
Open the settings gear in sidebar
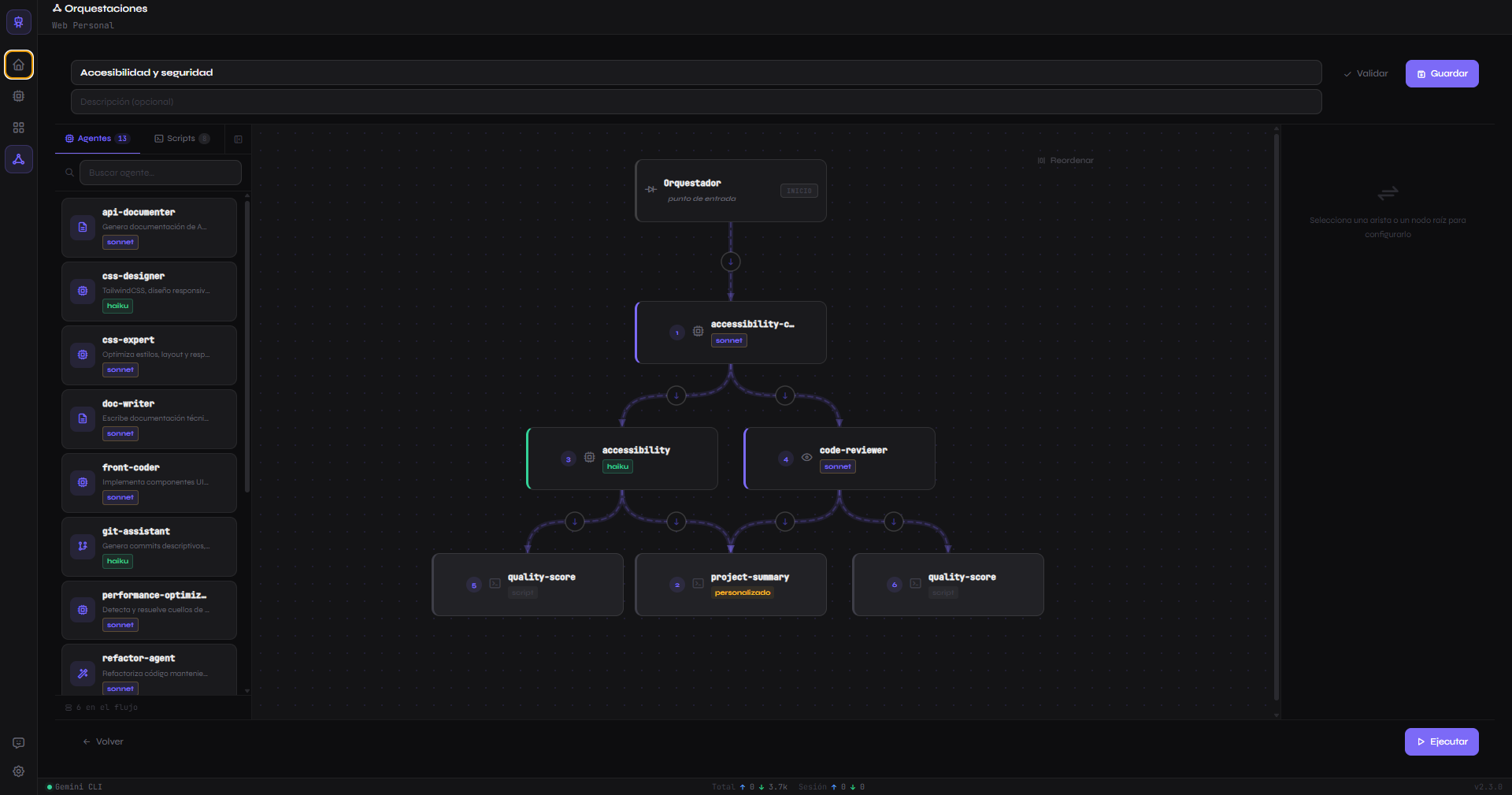(19, 771)
